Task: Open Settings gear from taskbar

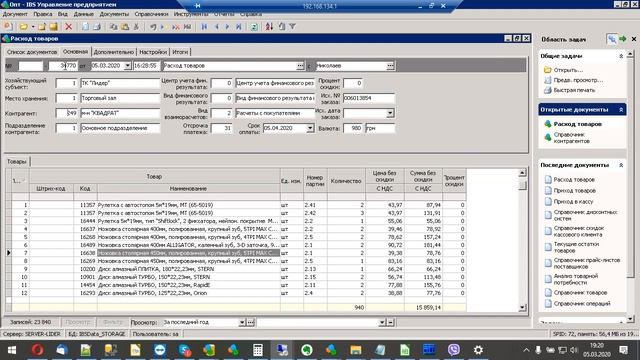Action: (478, 350)
